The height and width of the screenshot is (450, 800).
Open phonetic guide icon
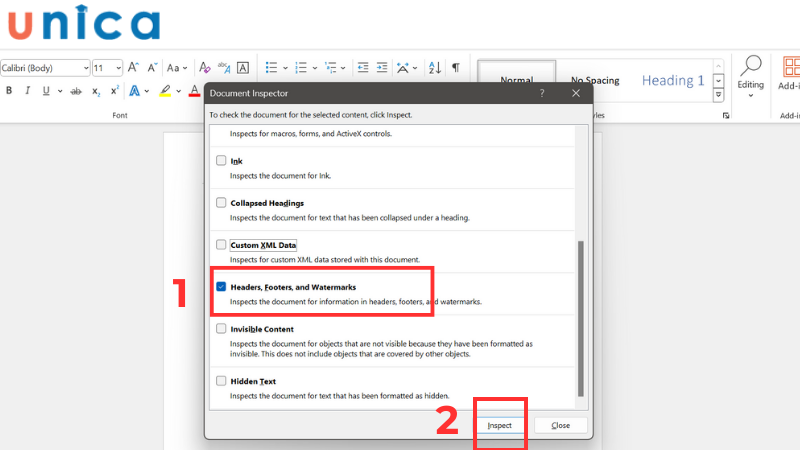pyautogui.click(x=224, y=67)
